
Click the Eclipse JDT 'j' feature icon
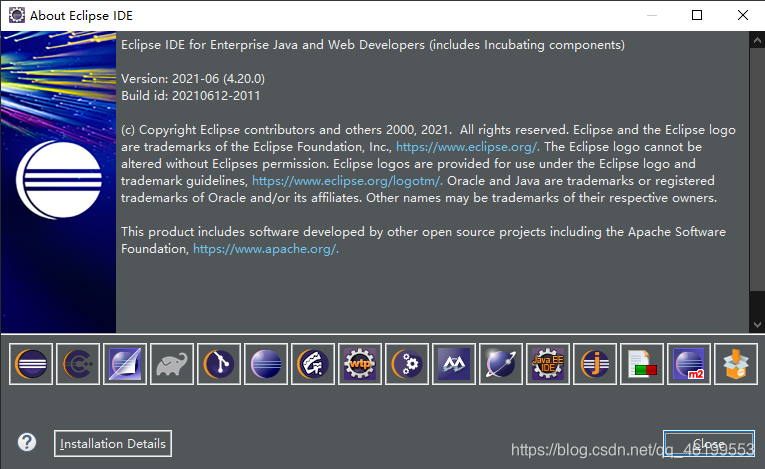pyautogui.click(x=595, y=364)
